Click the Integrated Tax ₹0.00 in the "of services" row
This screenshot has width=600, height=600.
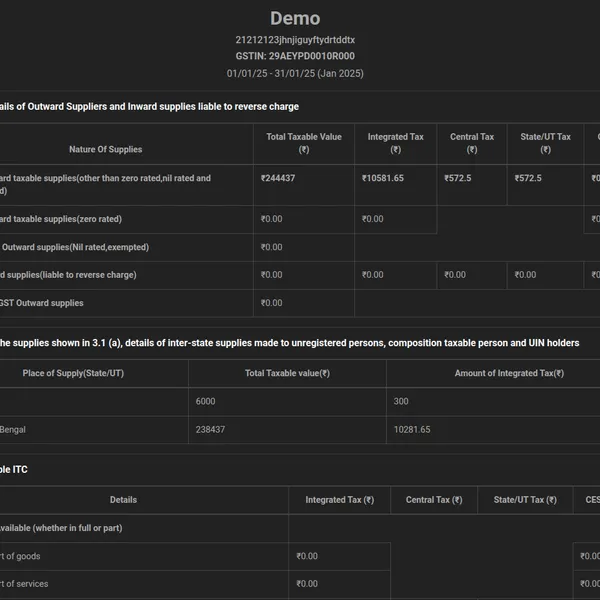[307, 584]
